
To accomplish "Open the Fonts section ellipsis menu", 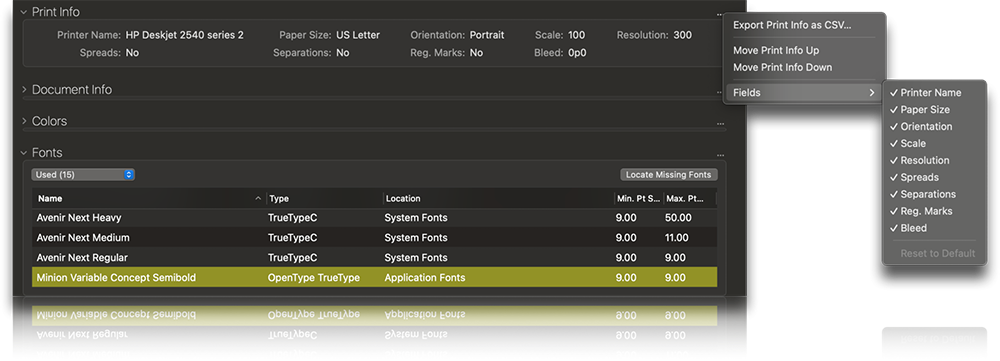I will pos(720,155).
